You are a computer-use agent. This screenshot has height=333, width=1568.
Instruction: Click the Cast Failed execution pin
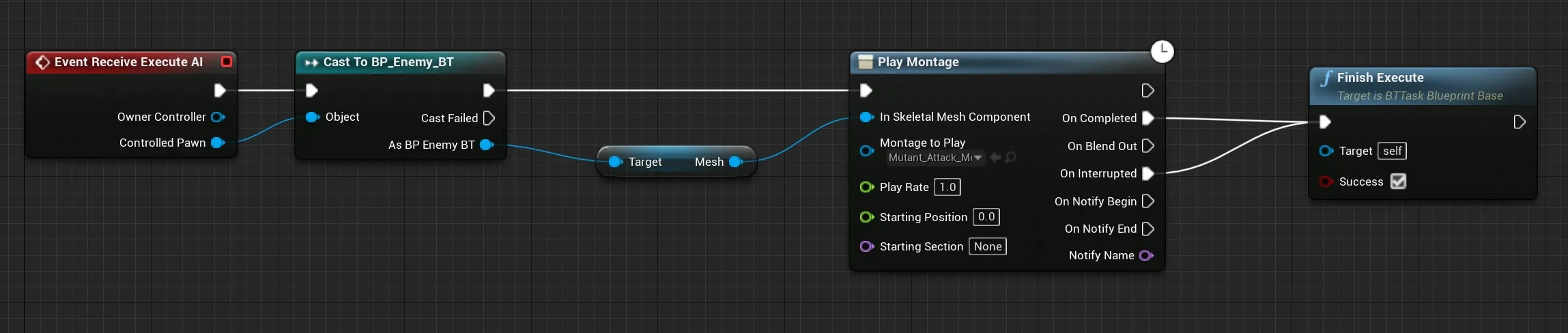click(x=489, y=118)
